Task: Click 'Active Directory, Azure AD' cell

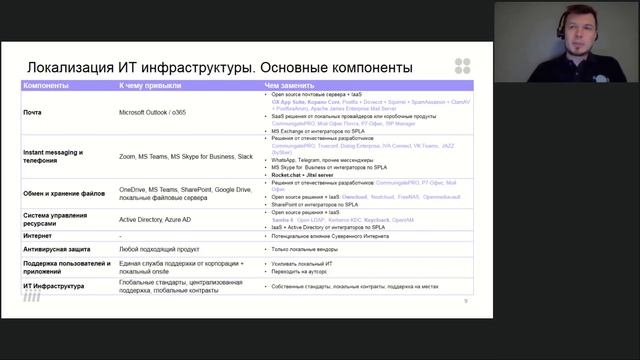Action: (x=155, y=220)
